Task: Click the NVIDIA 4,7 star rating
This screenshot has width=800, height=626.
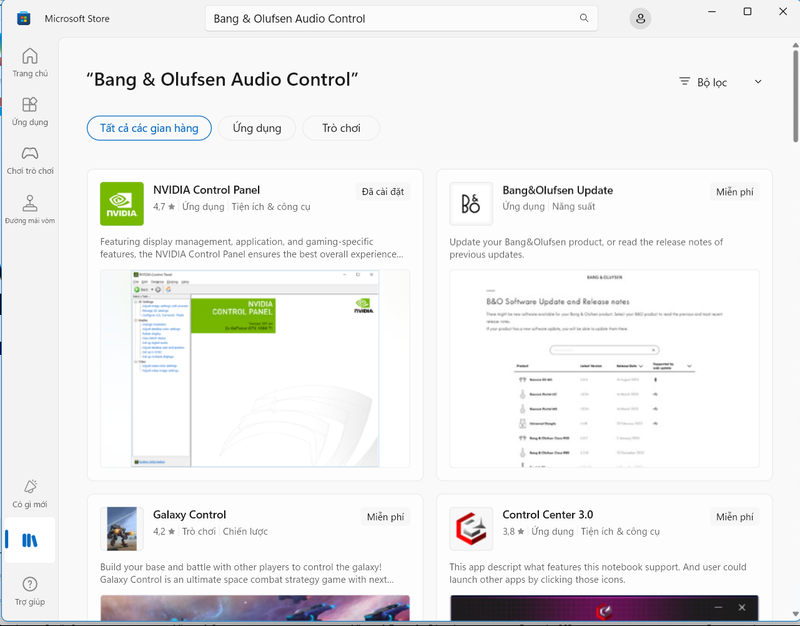Action: coord(164,207)
